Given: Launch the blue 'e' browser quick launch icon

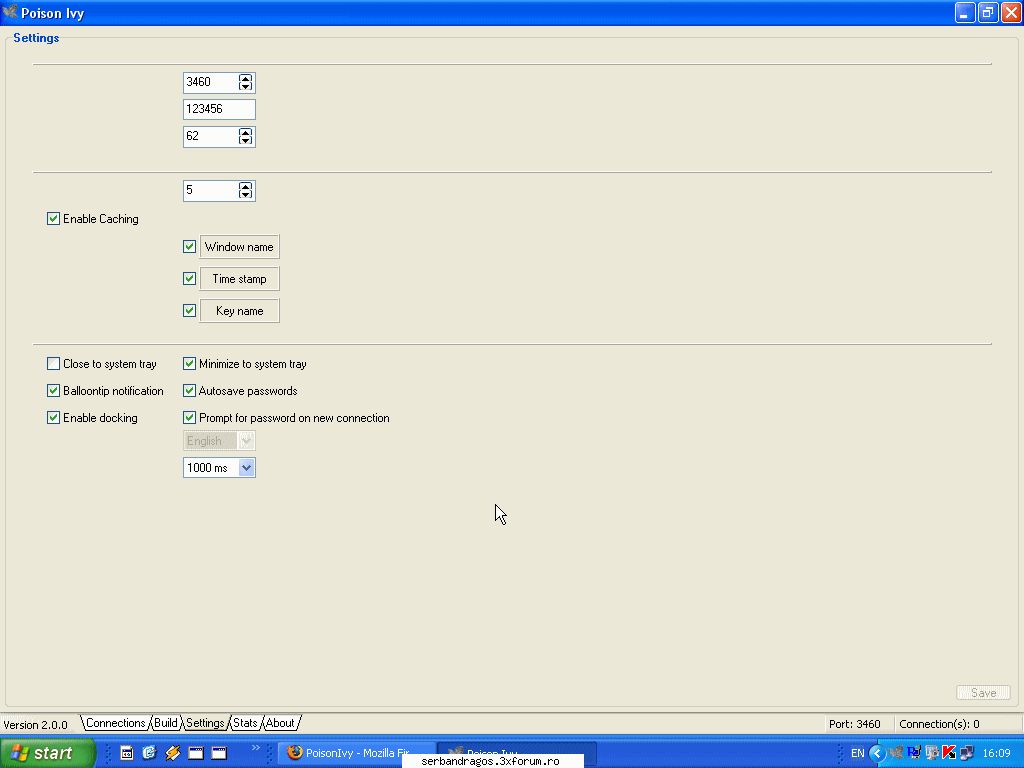Looking at the screenshot, I should (x=150, y=753).
